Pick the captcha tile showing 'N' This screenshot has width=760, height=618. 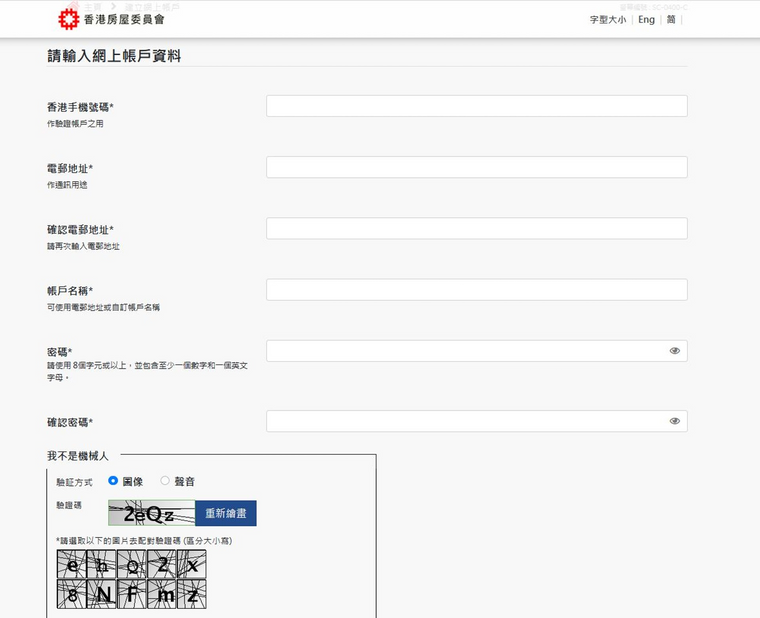[102, 594]
